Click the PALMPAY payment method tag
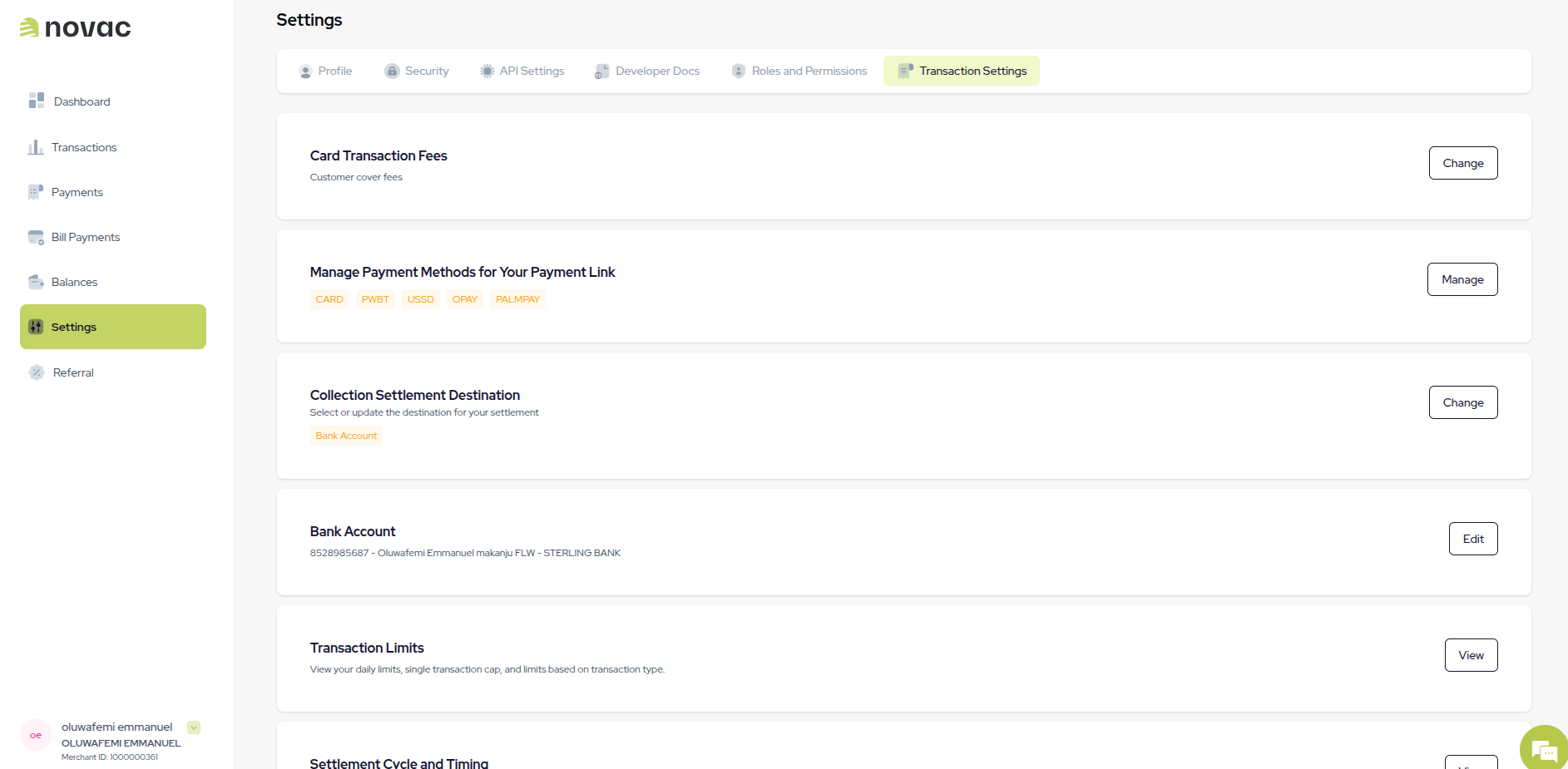1568x769 pixels. [517, 299]
